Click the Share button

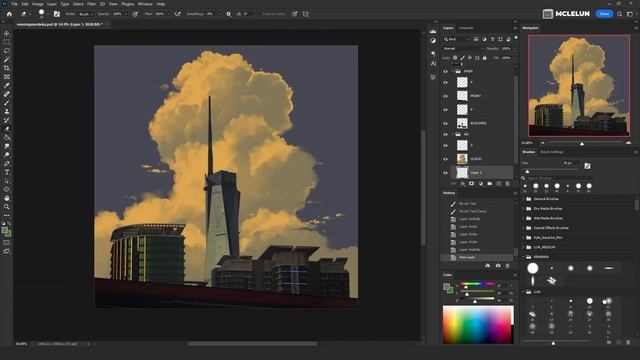tap(604, 14)
